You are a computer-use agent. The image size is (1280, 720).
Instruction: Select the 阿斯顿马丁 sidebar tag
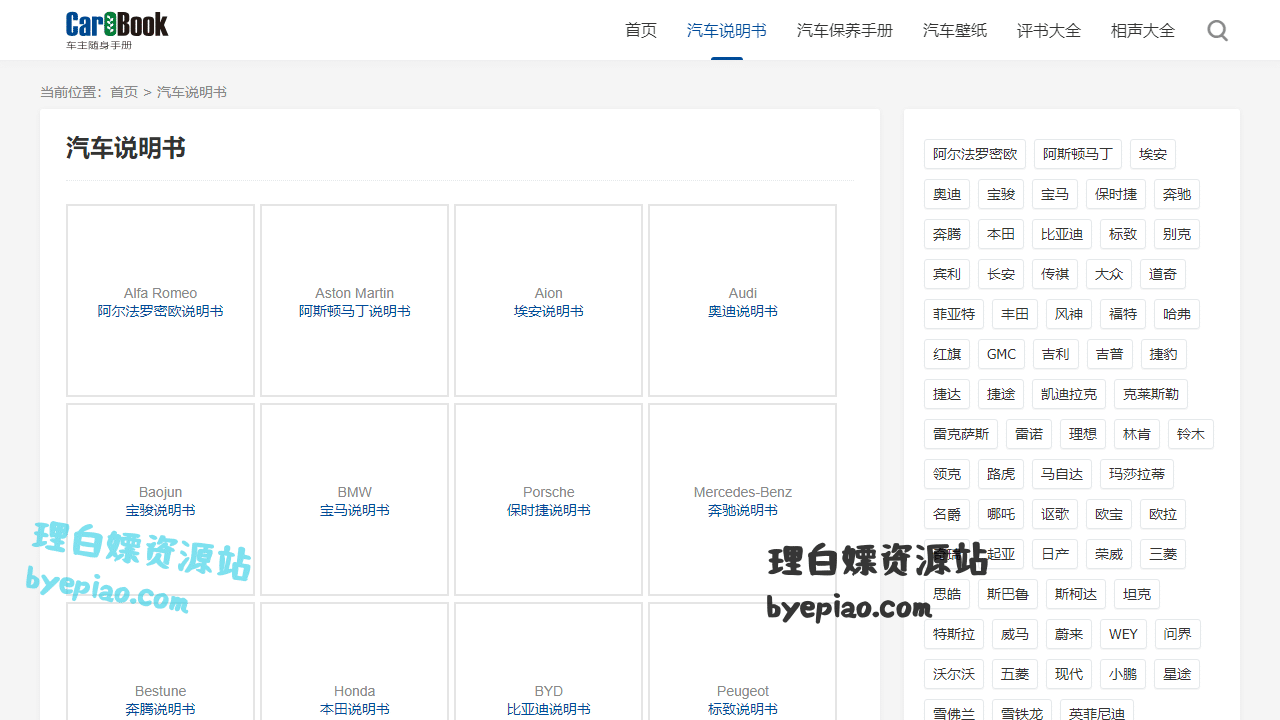[1078, 154]
